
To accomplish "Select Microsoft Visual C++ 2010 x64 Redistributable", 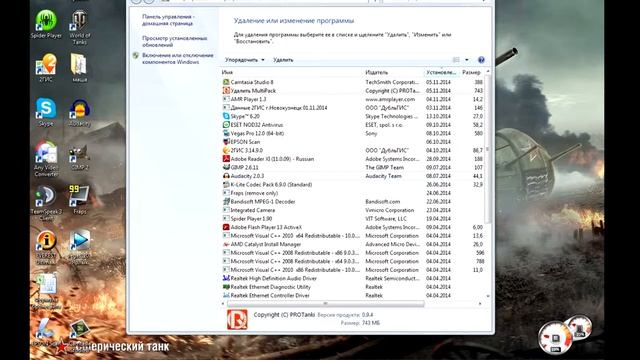I will 353,236.
